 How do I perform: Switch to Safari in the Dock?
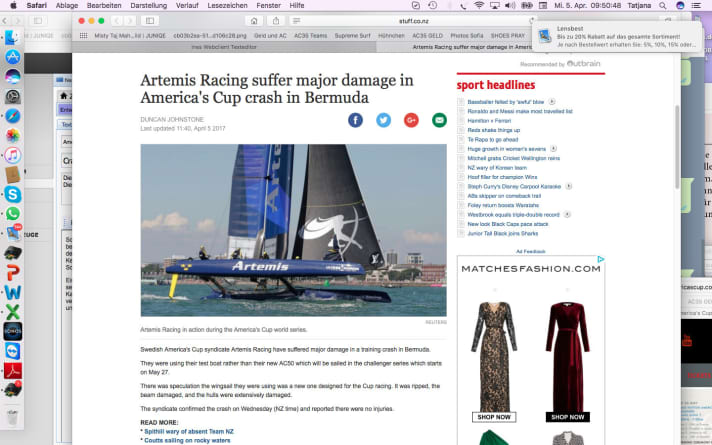pyautogui.click(x=13, y=116)
